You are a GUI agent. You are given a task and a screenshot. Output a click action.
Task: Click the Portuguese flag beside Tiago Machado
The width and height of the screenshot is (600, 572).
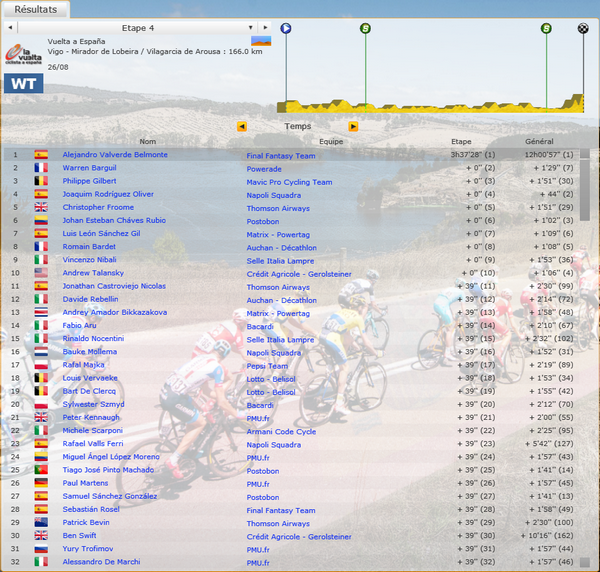[x=41, y=469]
